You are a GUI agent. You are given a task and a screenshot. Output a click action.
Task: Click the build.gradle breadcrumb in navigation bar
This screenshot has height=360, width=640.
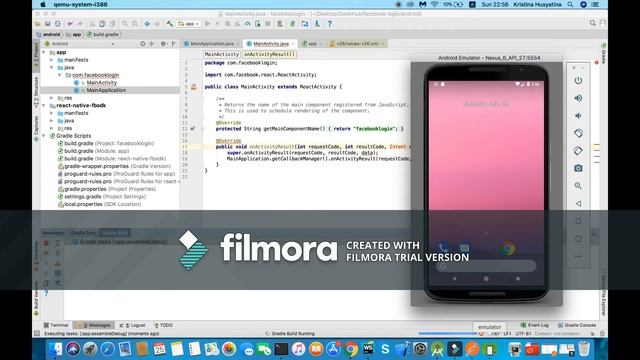103,35
